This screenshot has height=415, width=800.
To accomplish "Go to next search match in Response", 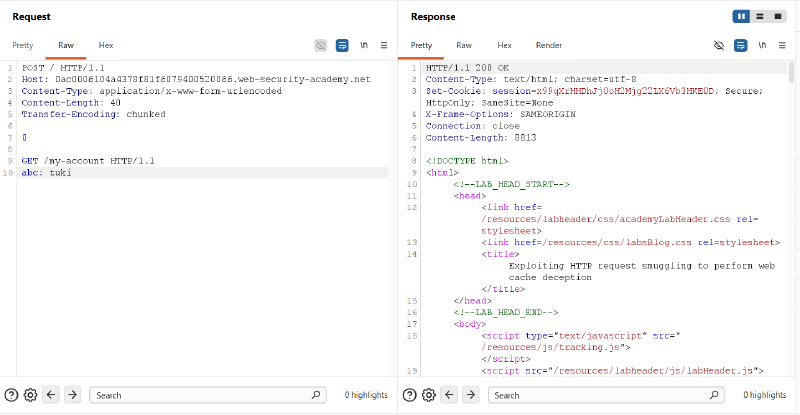I will click(470, 395).
